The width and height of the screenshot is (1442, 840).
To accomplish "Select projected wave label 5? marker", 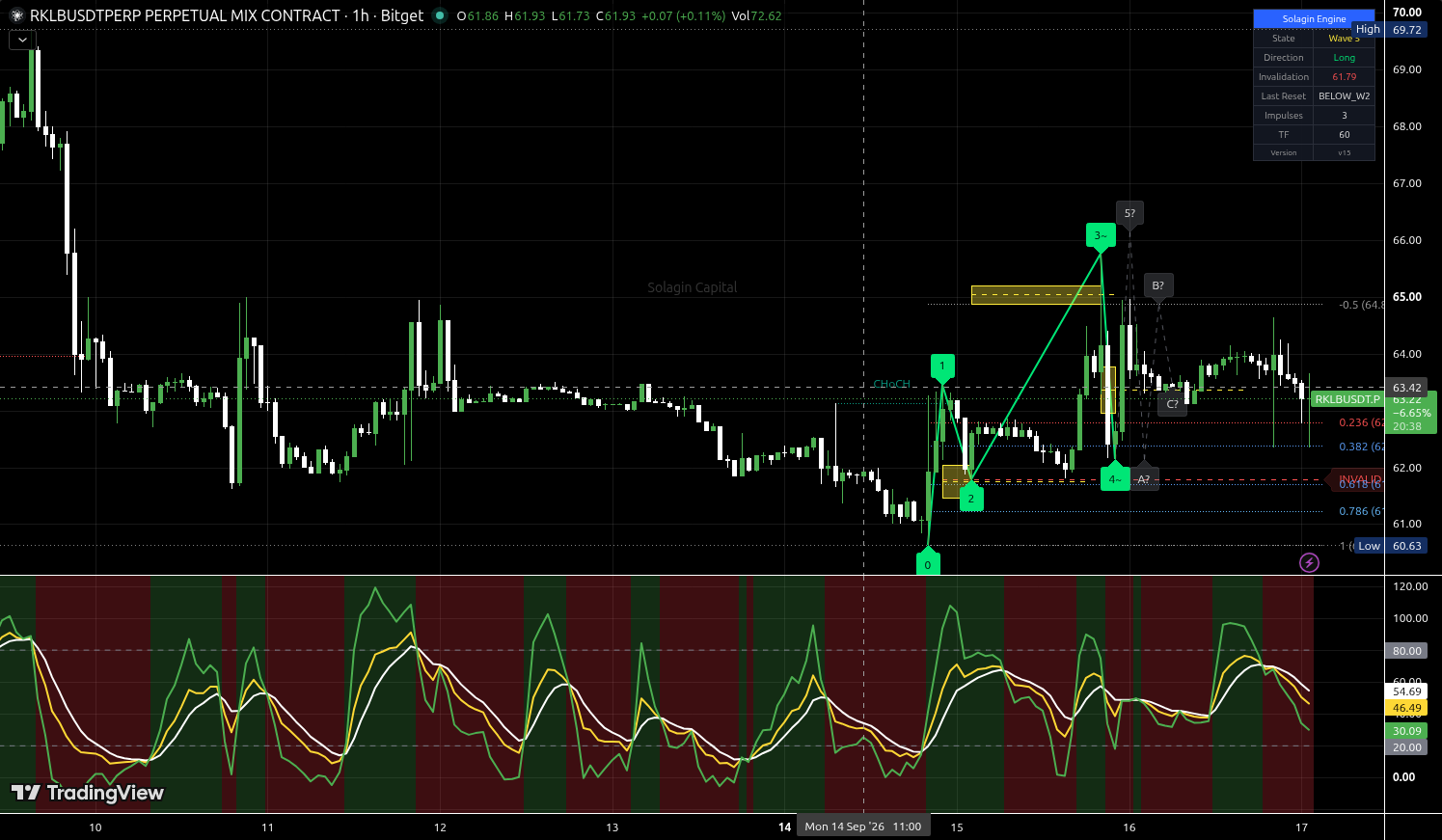I will pyautogui.click(x=1129, y=213).
